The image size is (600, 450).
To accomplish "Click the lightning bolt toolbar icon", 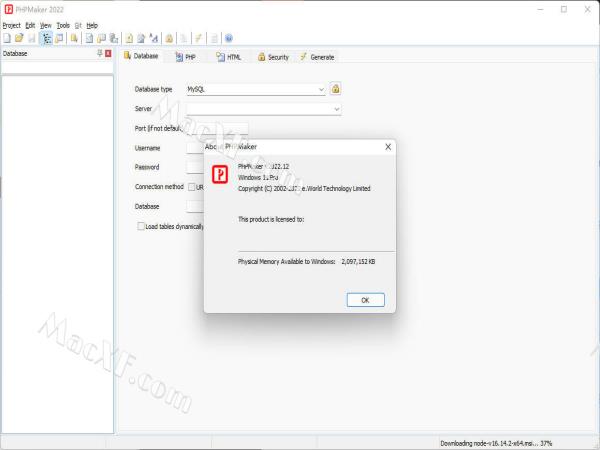I will [x=198, y=38].
